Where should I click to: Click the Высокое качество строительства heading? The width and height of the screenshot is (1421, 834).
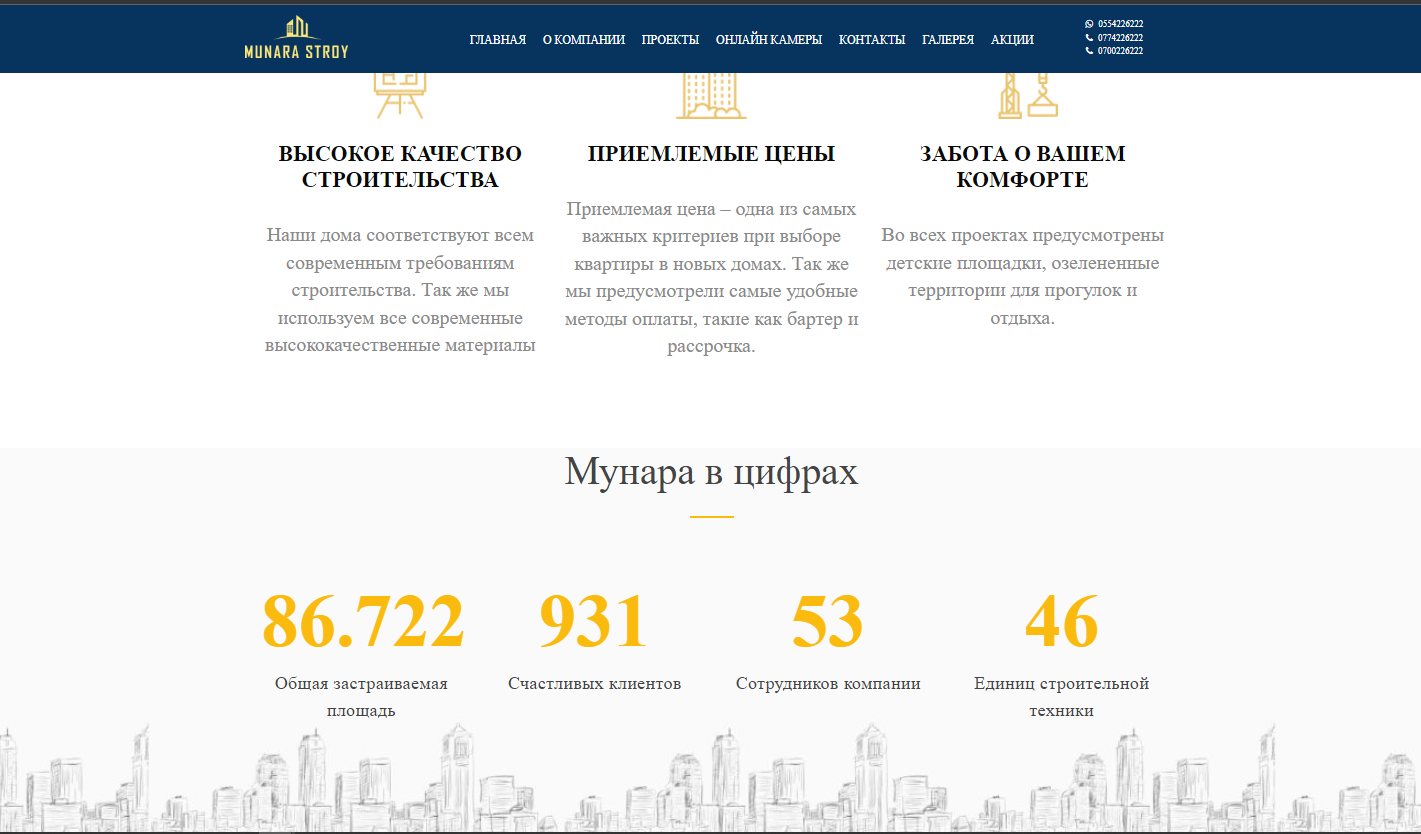(400, 167)
